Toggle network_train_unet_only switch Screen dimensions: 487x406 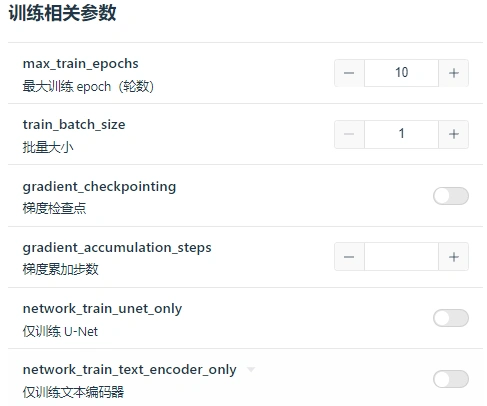coord(451,318)
